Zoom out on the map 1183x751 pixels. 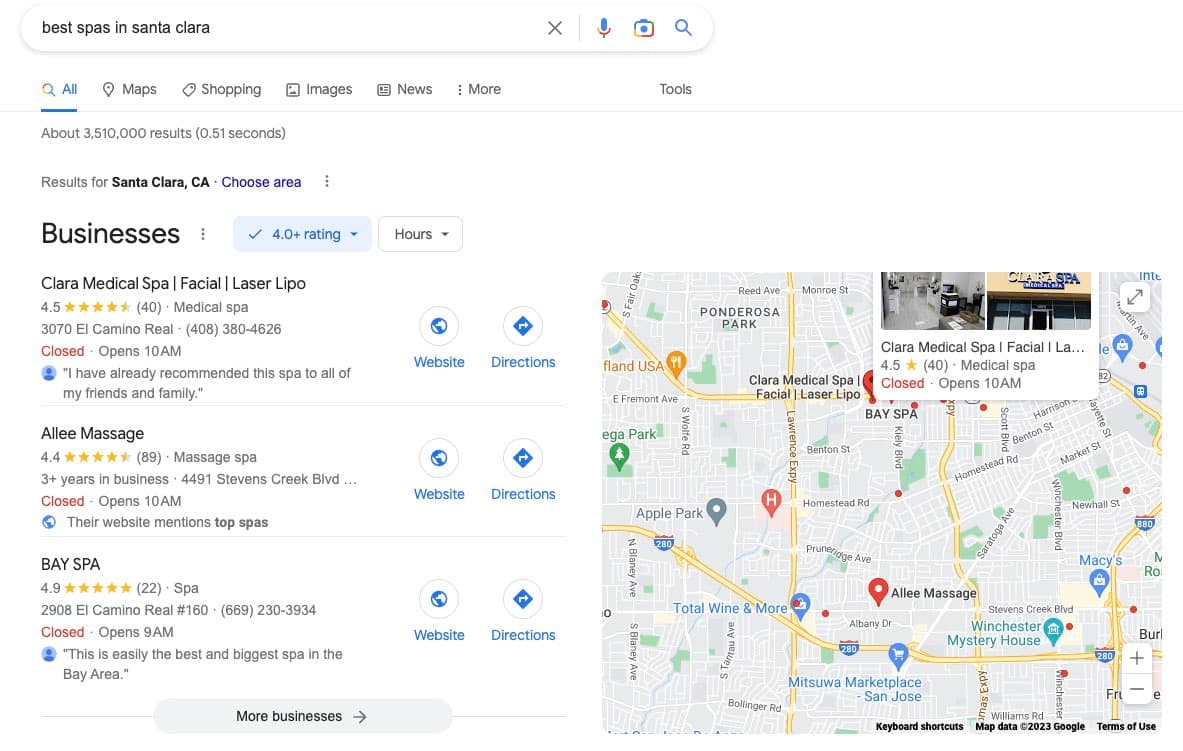1137,690
